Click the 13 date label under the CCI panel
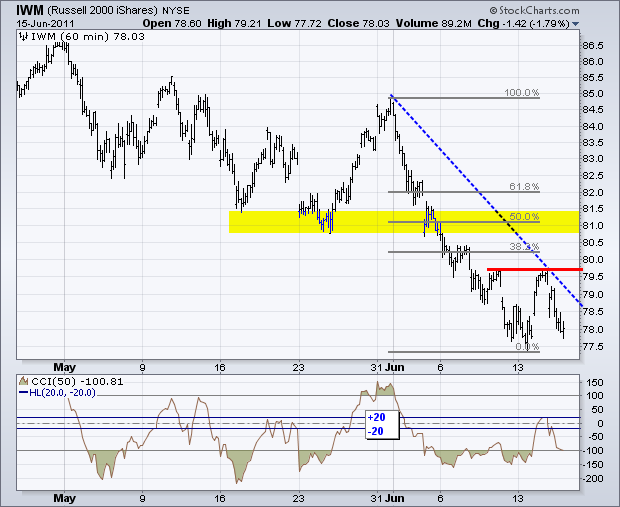The image size is (620, 507). [x=518, y=498]
